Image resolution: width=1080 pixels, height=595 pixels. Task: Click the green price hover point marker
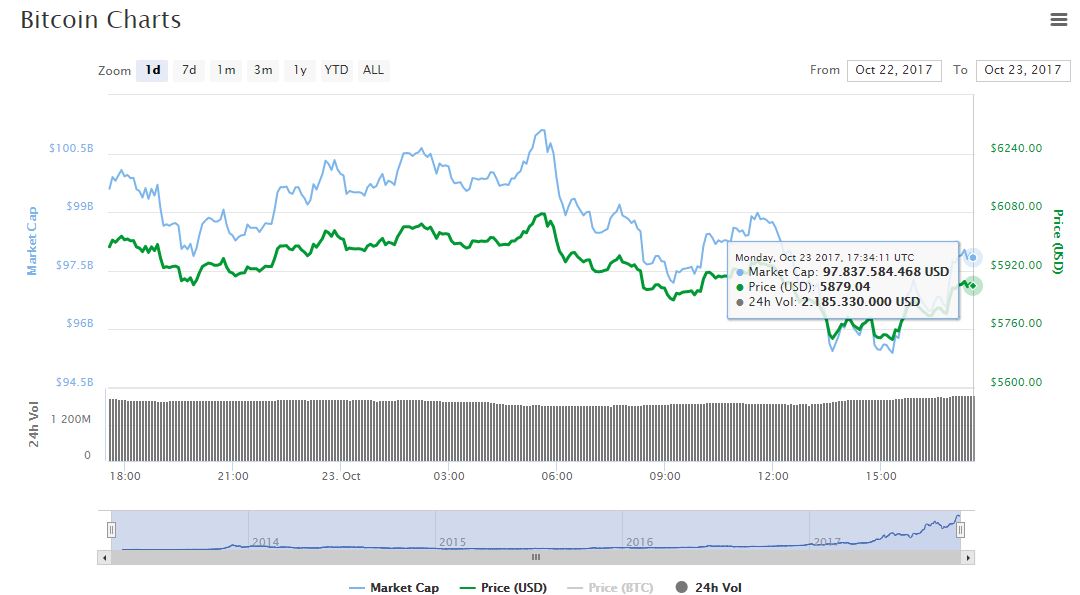point(972,285)
